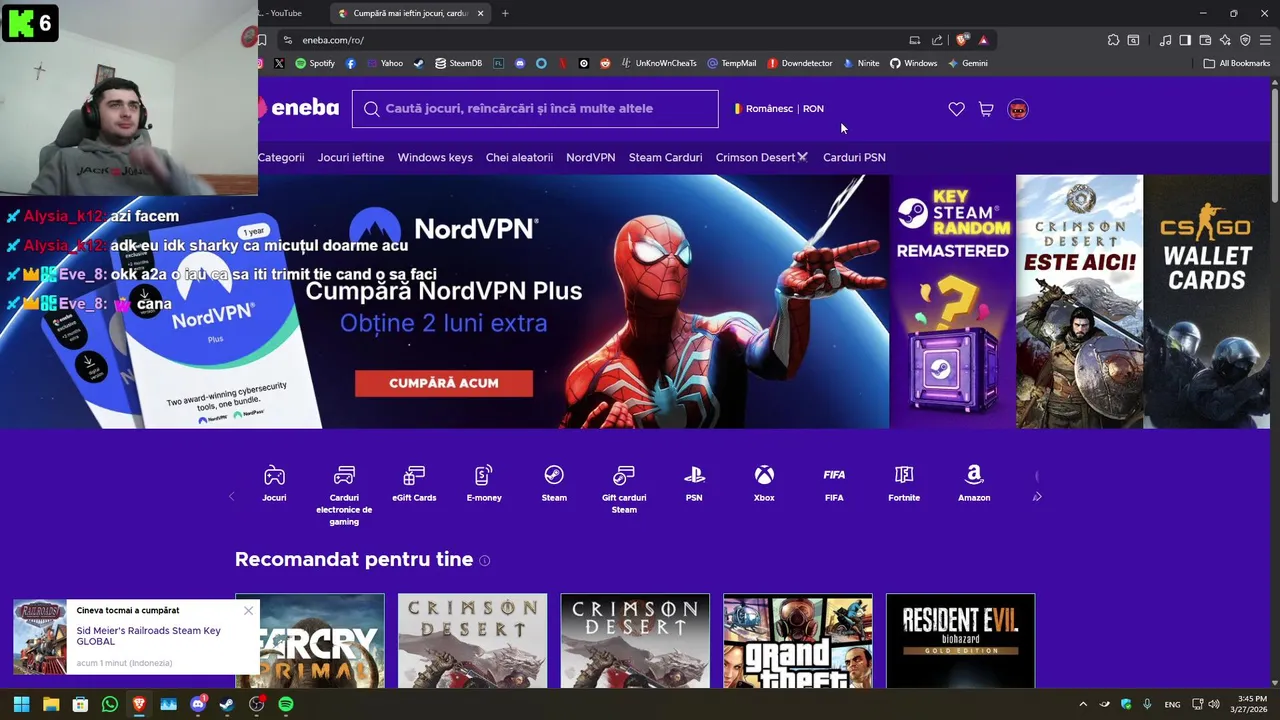This screenshot has width=1280, height=720.
Task: Open the Steam Carduri menu item
Action: pos(665,157)
